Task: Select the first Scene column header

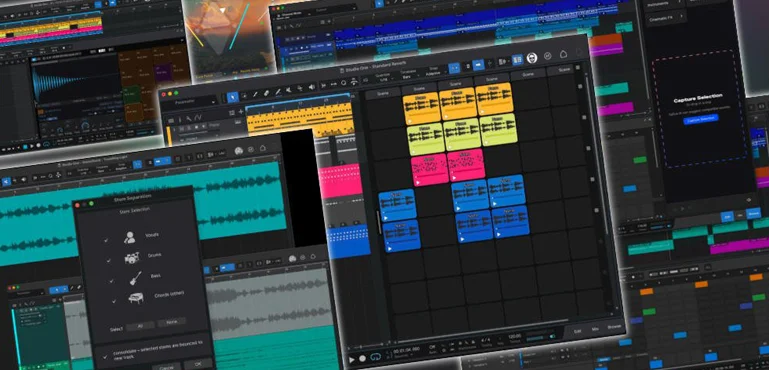Action: 383,93
